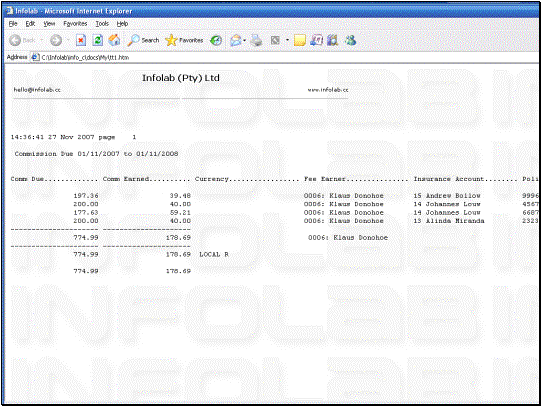
Task: Click the 13 Alinda Miranda account
Action: pos(449,221)
